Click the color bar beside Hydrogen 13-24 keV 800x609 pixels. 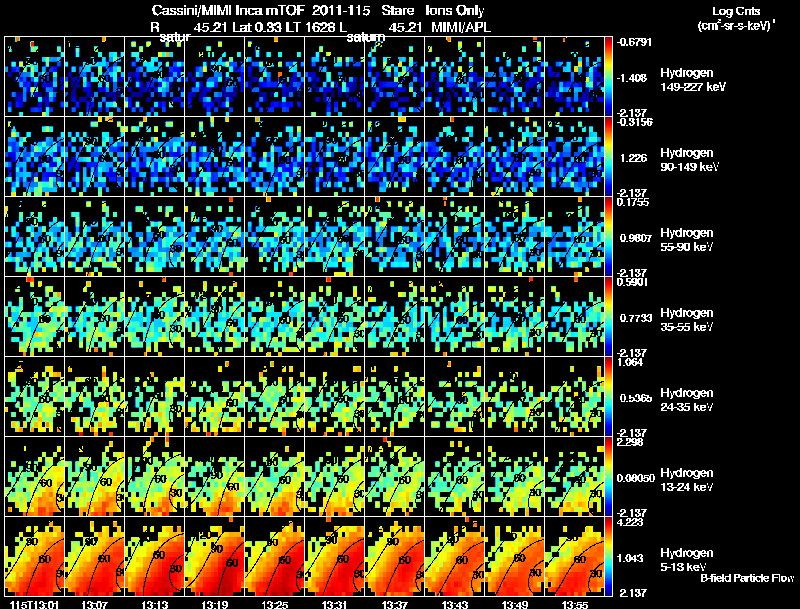pos(608,476)
